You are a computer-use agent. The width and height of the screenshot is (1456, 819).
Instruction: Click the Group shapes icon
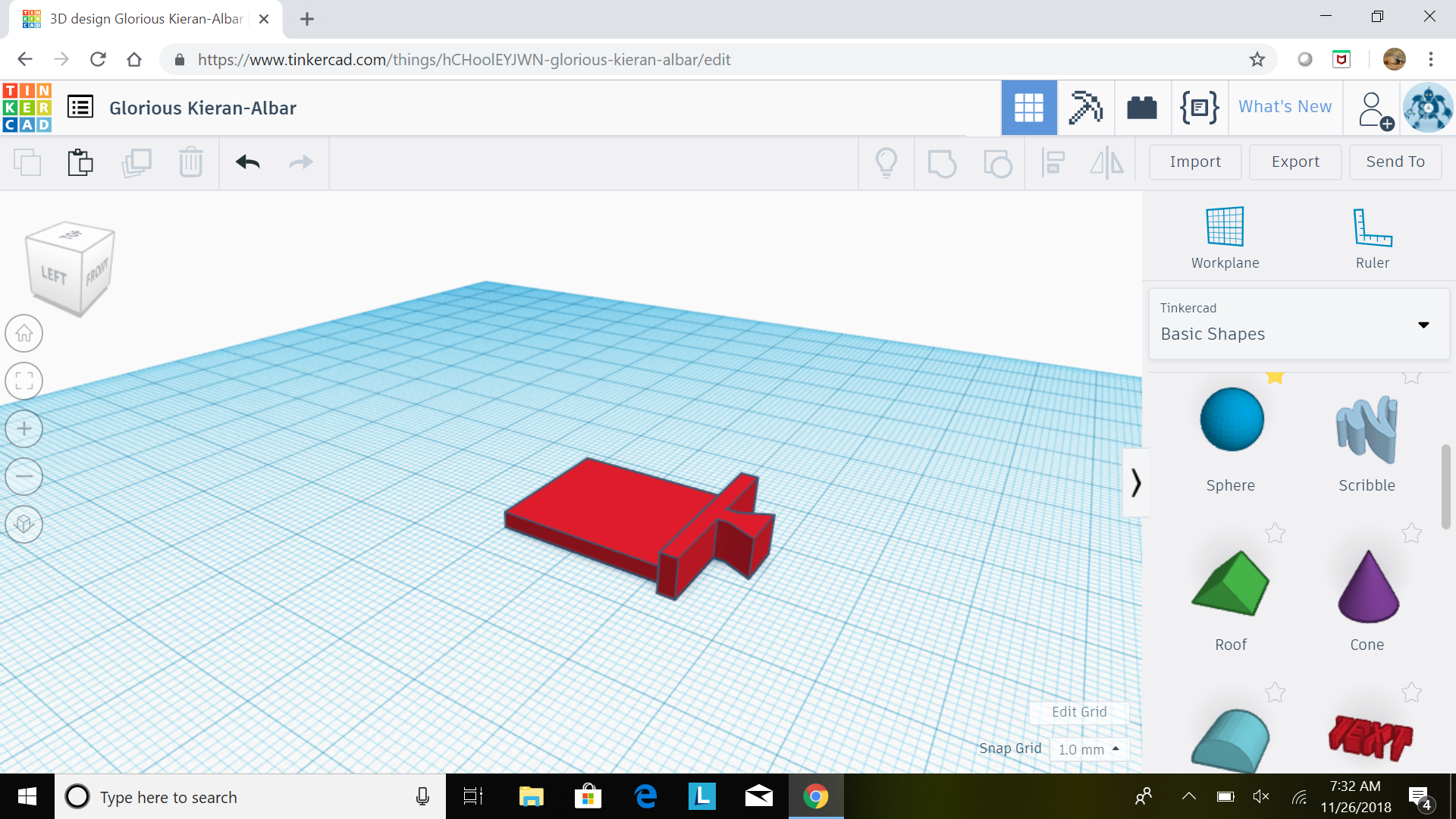(942, 162)
